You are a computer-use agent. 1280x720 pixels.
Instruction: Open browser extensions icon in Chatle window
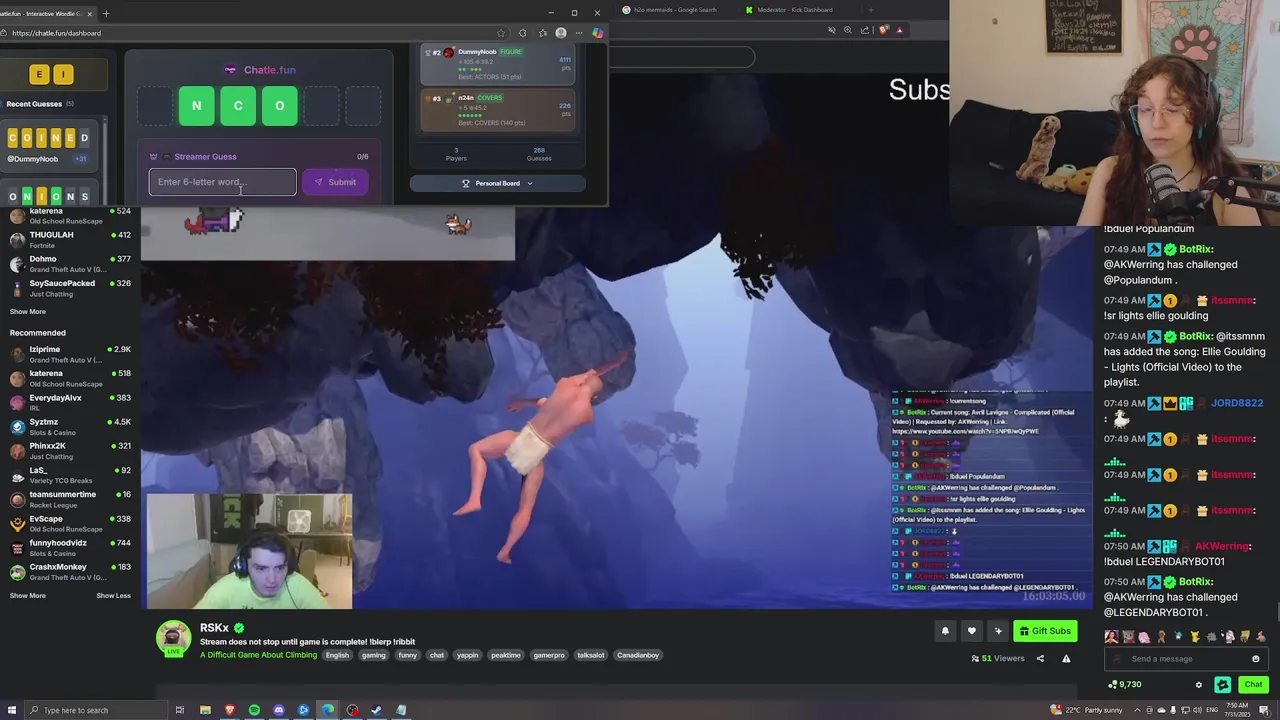coord(522,33)
